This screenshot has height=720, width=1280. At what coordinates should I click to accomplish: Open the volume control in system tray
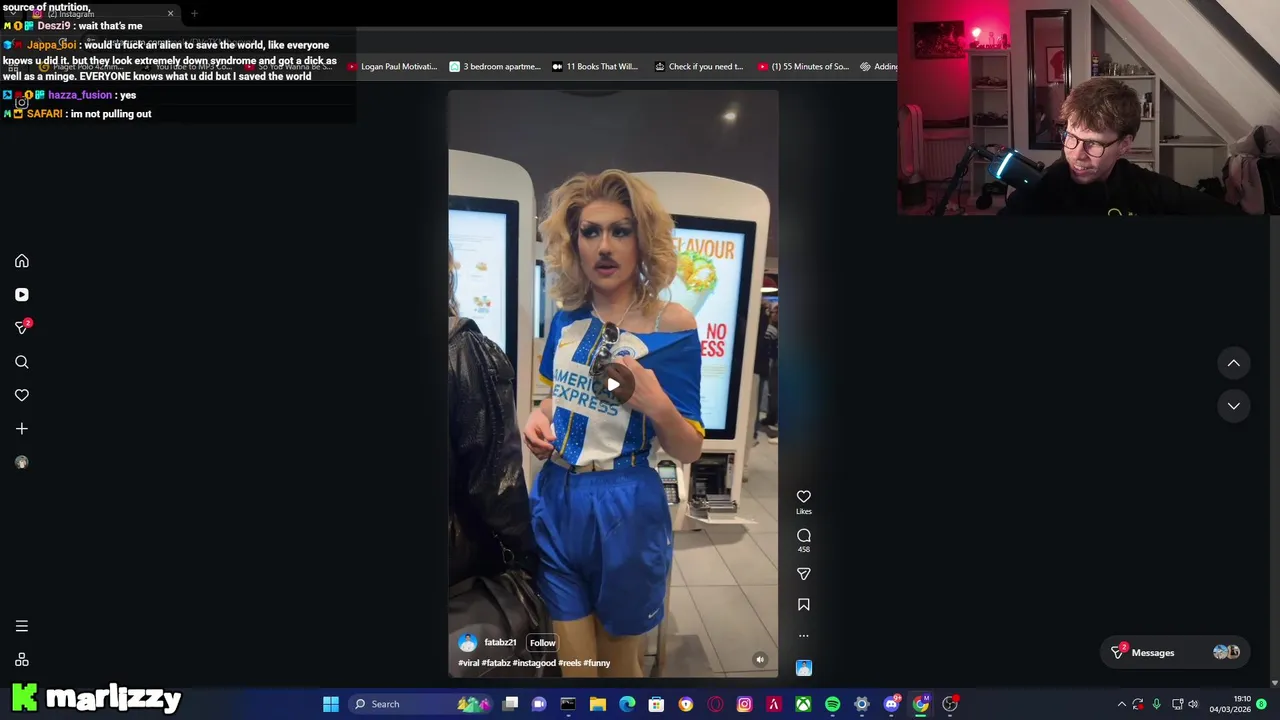coord(1193,704)
